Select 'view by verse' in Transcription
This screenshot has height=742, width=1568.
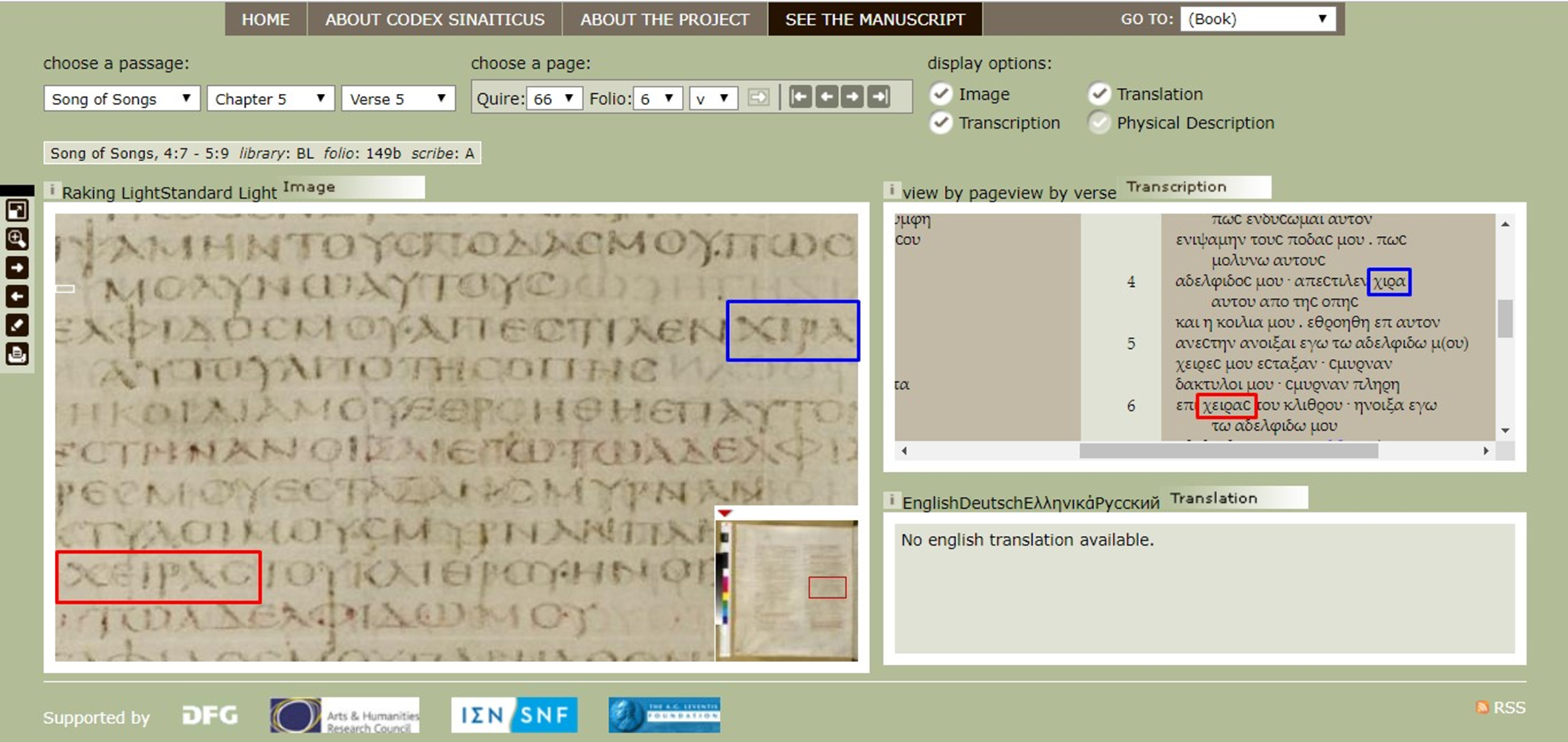click(1061, 193)
